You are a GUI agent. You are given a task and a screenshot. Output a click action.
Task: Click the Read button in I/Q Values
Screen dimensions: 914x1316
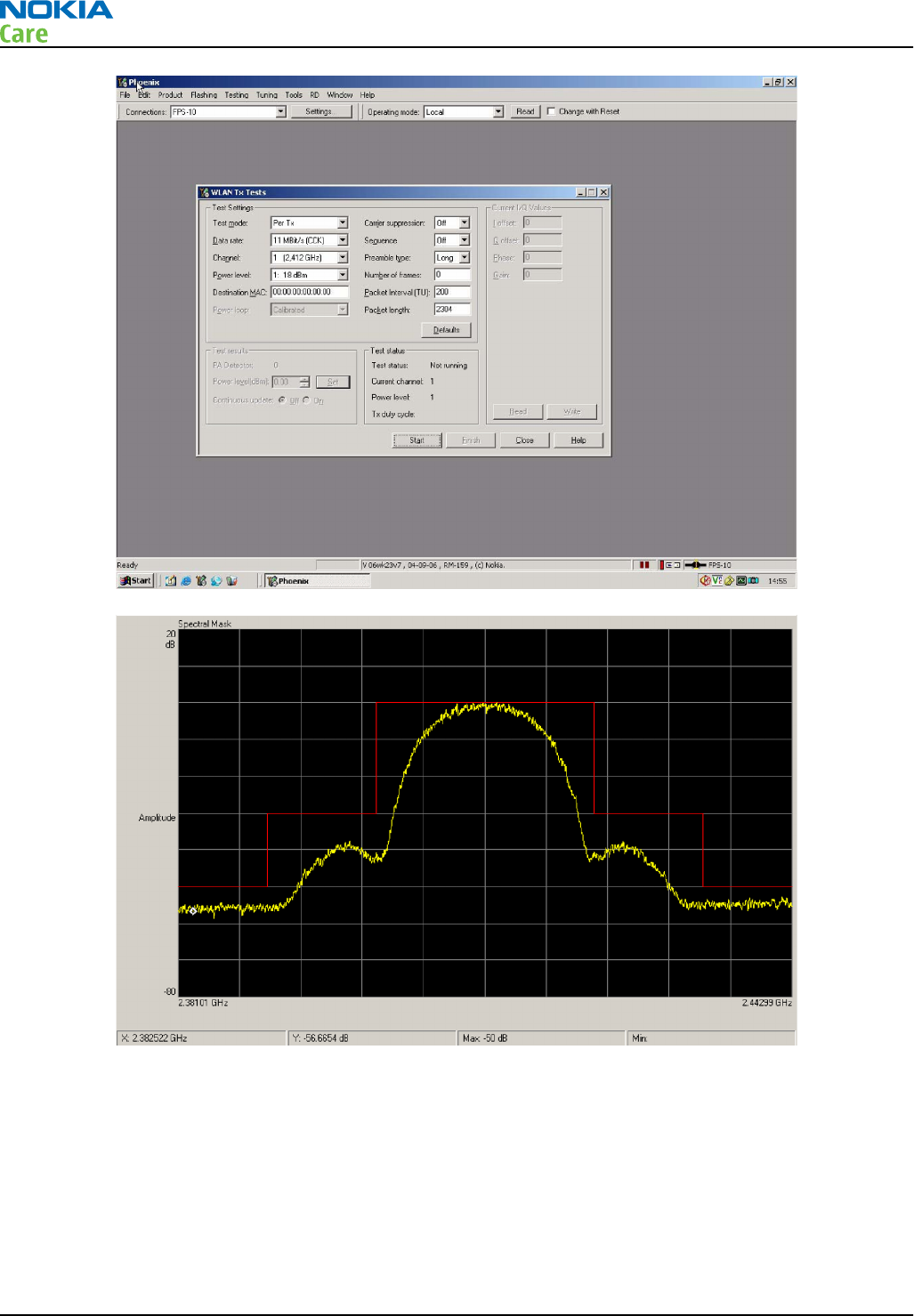click(518, 412)
